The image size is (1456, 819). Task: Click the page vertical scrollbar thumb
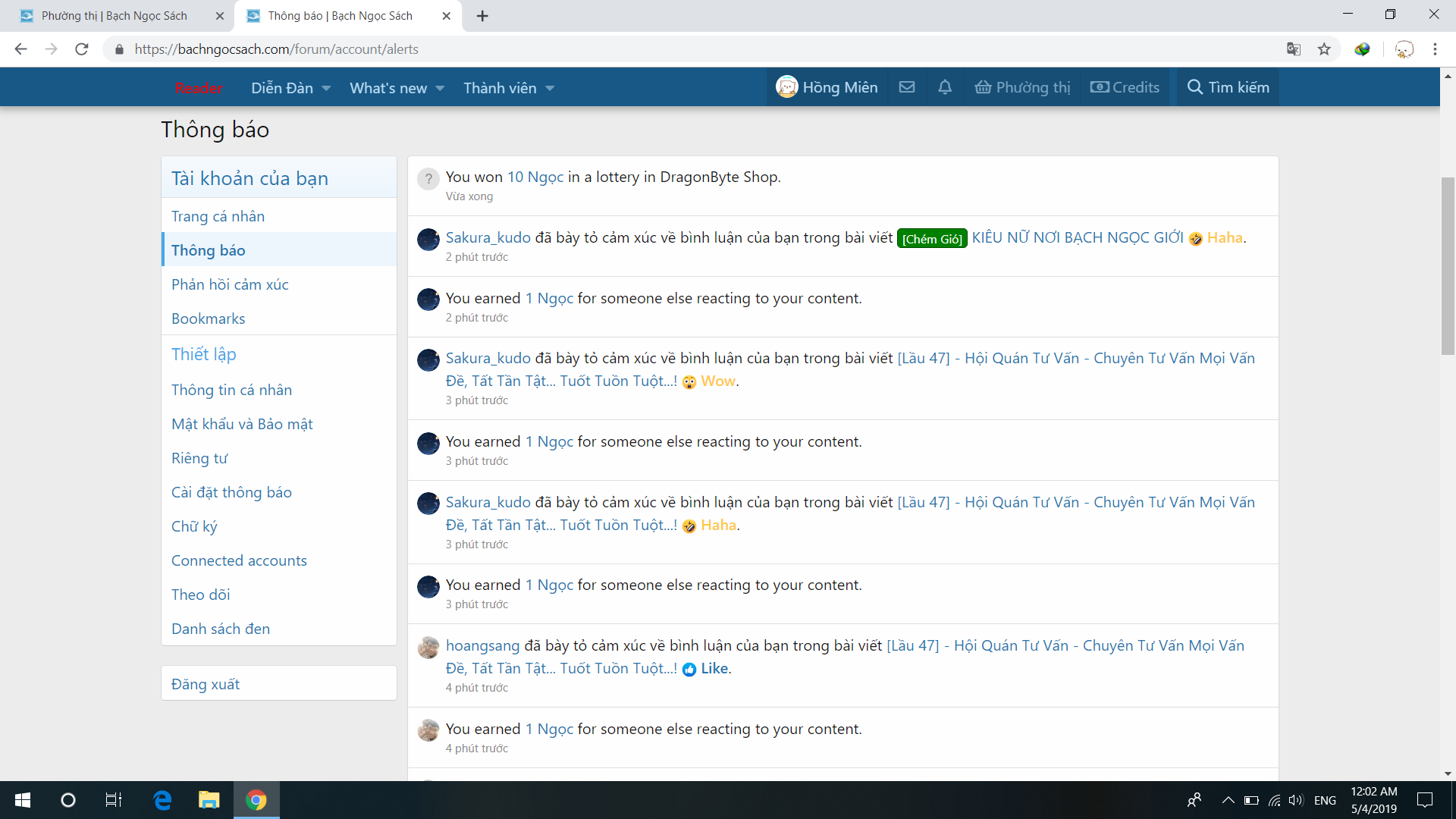(1448, 265)
